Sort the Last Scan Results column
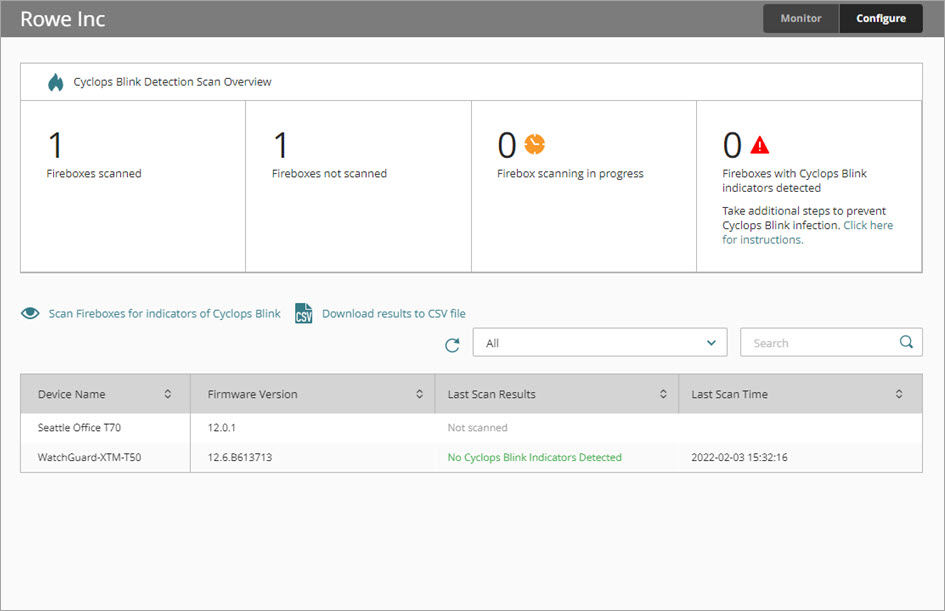Image resolution: width=945 pixels, height=611 pixels. (663, 394)
